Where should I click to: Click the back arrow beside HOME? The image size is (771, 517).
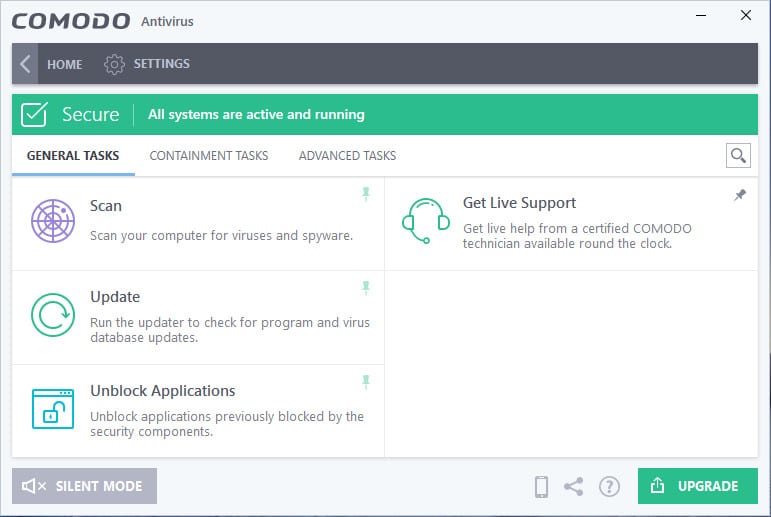25,64
